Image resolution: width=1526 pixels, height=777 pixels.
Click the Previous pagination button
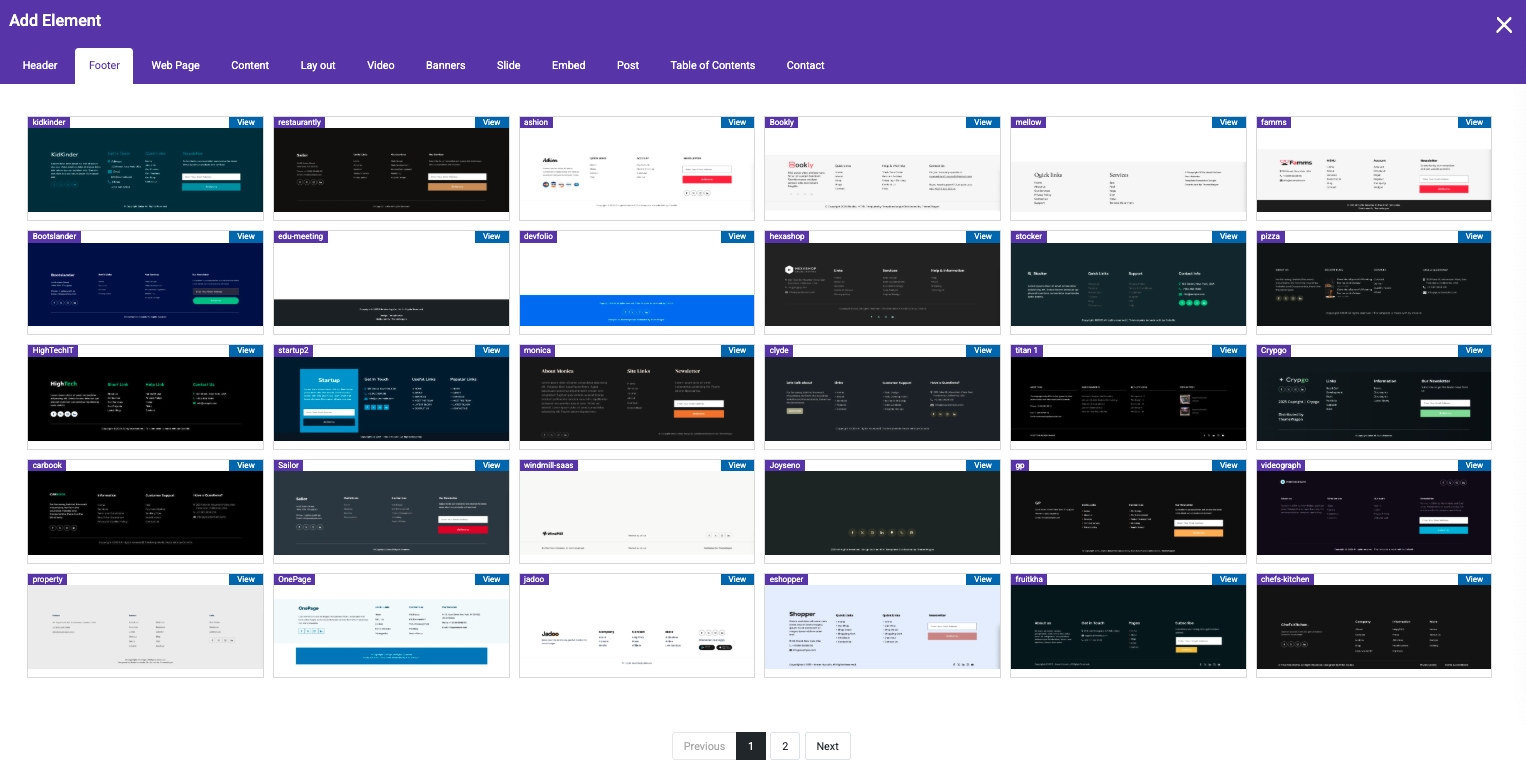click(x=704, y=746)
